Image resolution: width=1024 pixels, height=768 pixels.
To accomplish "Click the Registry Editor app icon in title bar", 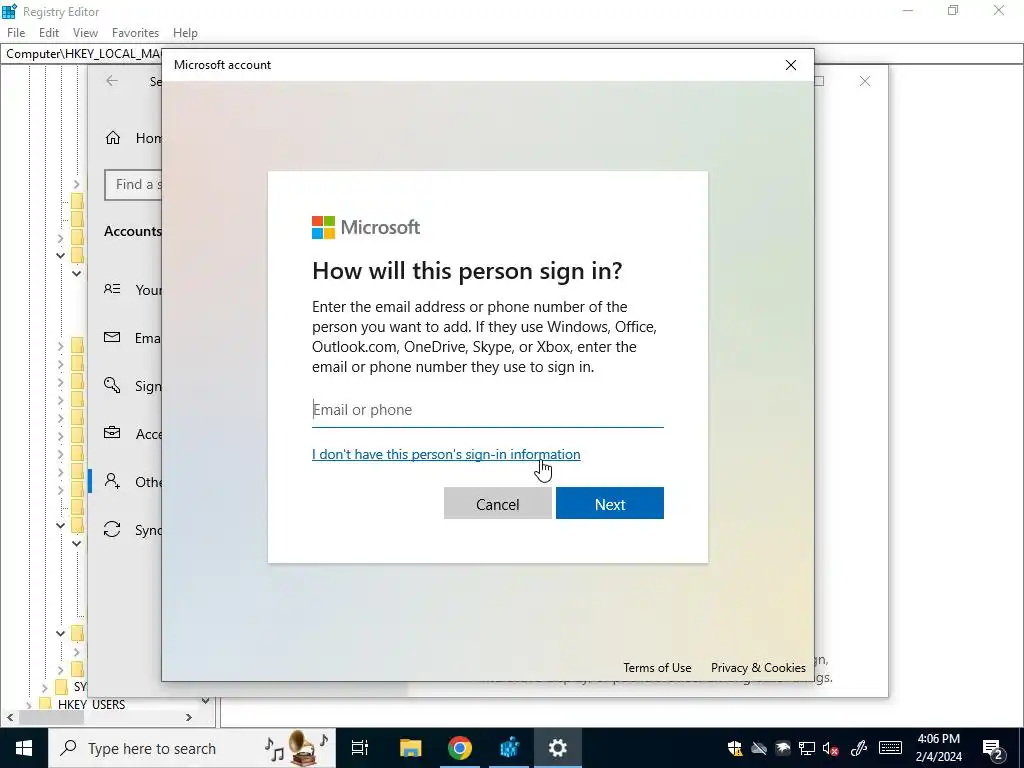I will [9, 11].
